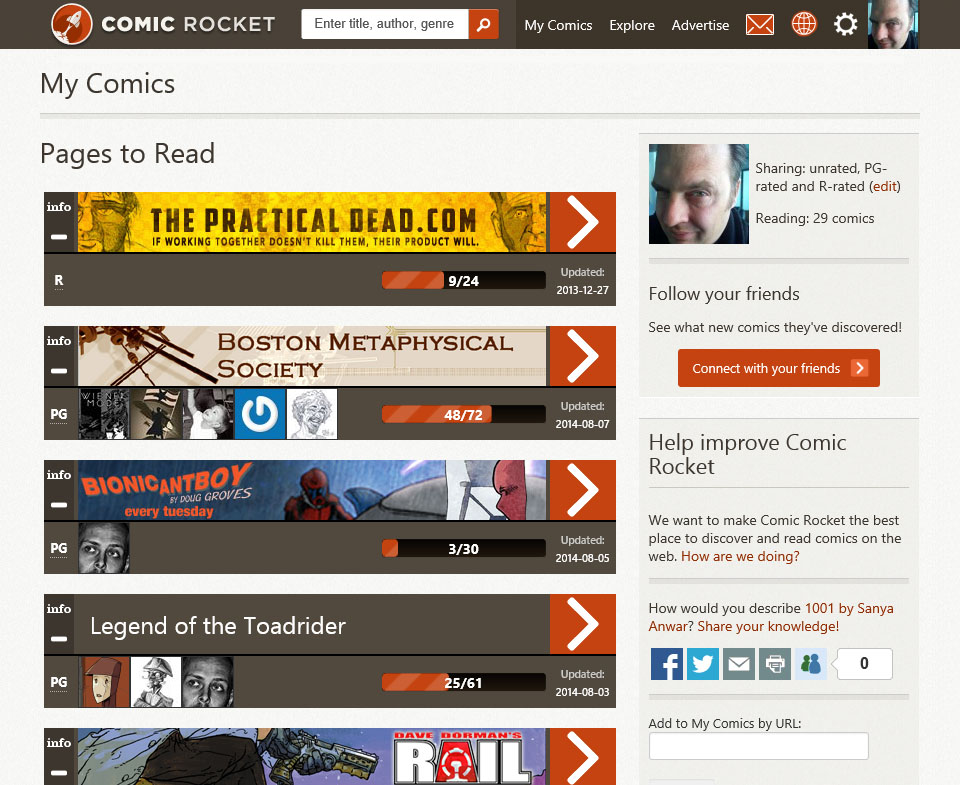Open next page of BionicAntboy
Image resolution: width=960 pixels, height=785 pixels.
click(583, 490)
